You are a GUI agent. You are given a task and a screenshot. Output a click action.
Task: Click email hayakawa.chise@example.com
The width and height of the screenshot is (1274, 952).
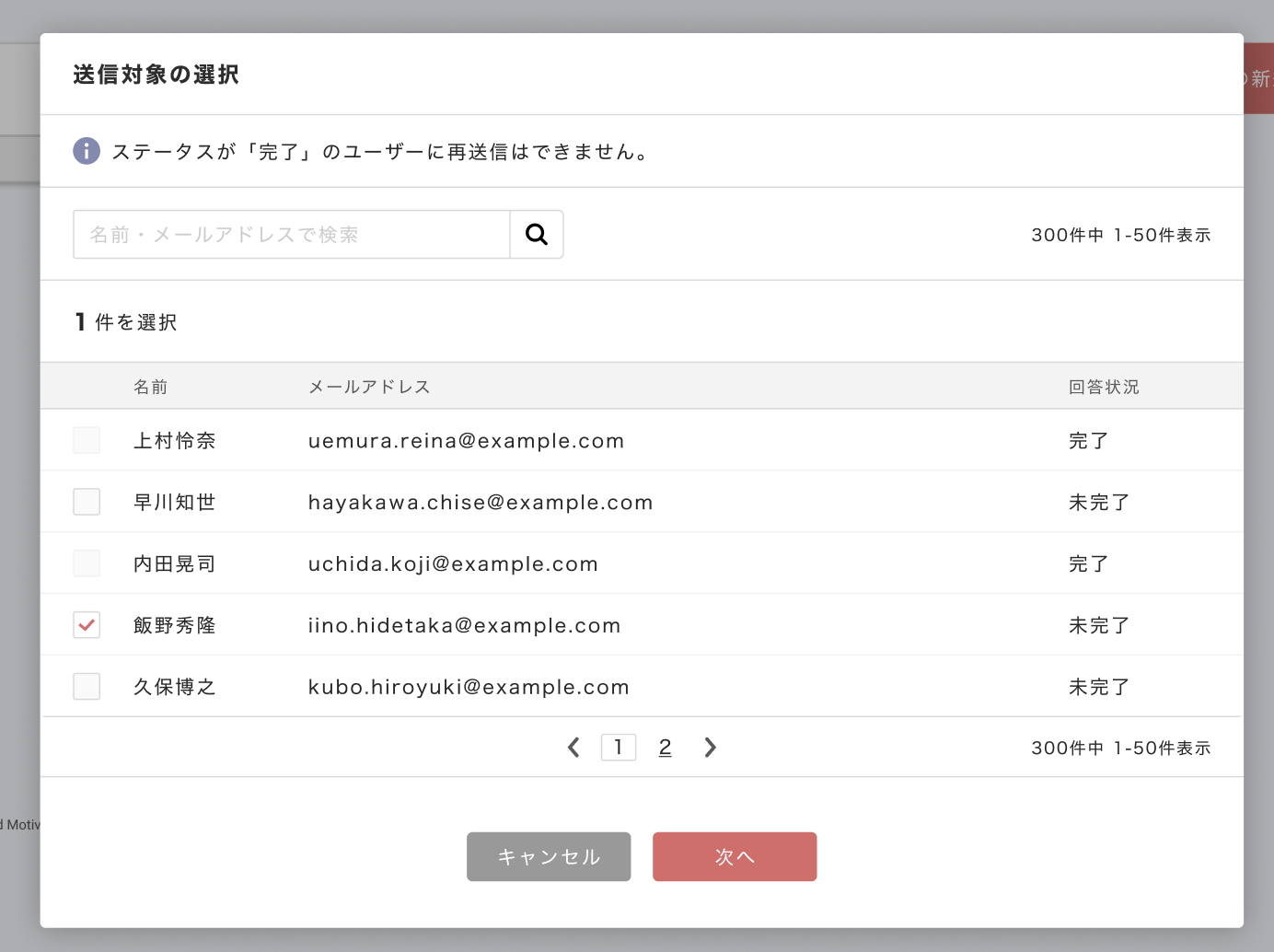(x=481, y=503)
